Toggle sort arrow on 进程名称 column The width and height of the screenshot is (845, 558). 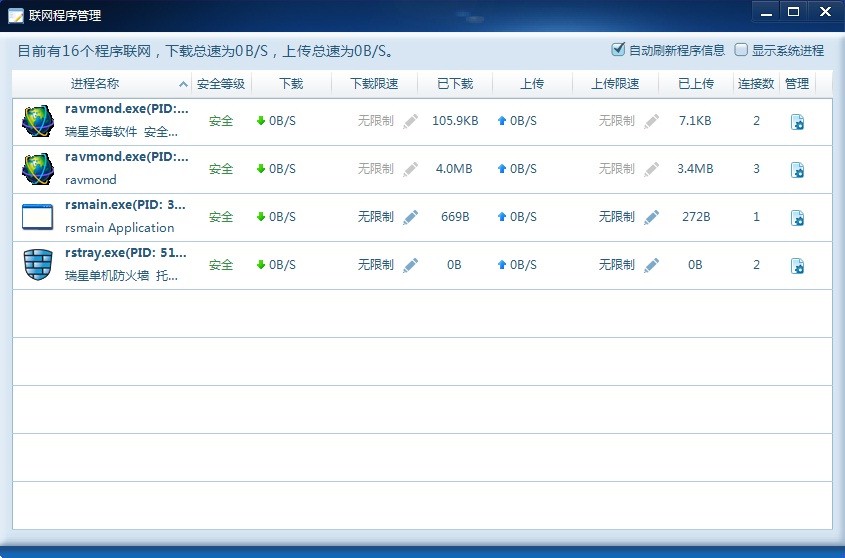[x=183, y=85]
